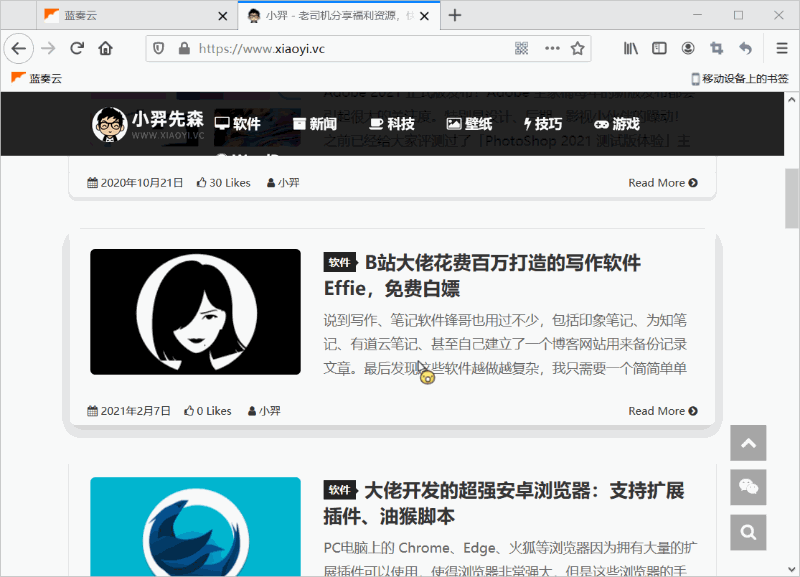Toggle the sidebar panel icon
The image size is (800, 577).
pyautogui.click(x=659, y=48)
